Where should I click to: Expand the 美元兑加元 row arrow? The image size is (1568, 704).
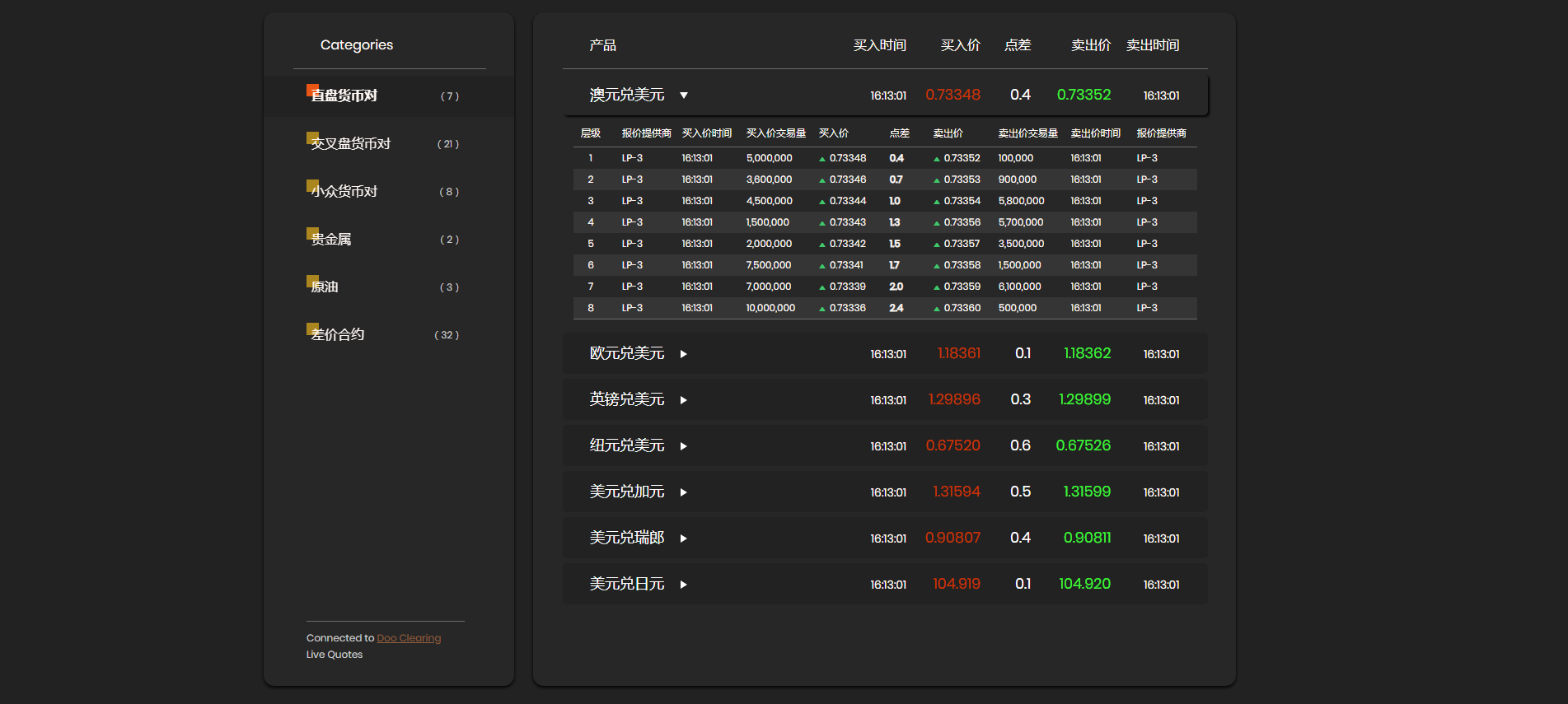click(x=684, y=492)
